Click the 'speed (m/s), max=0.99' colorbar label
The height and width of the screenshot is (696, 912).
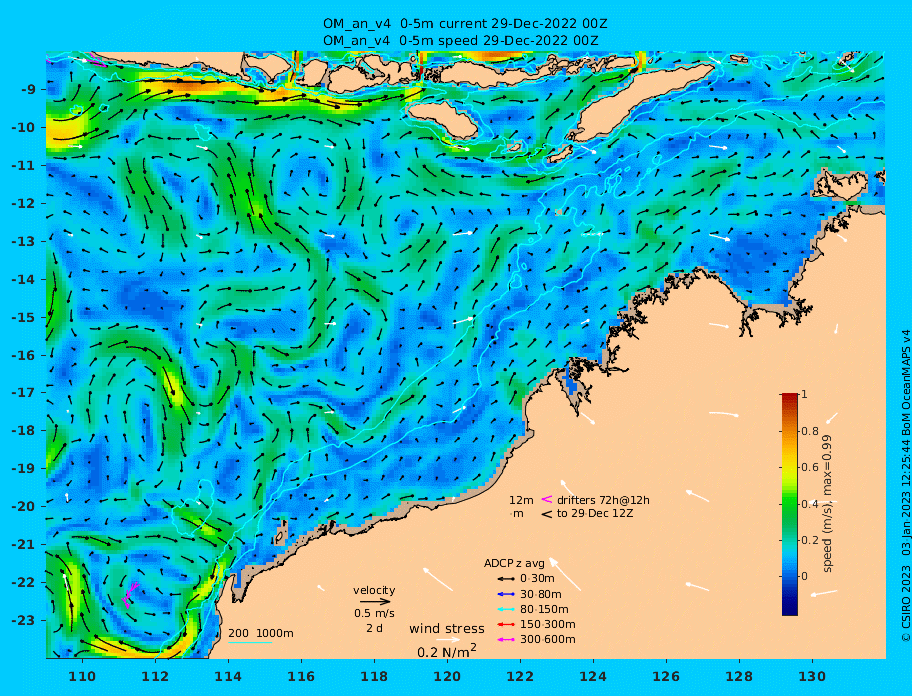tap(827, 504)
